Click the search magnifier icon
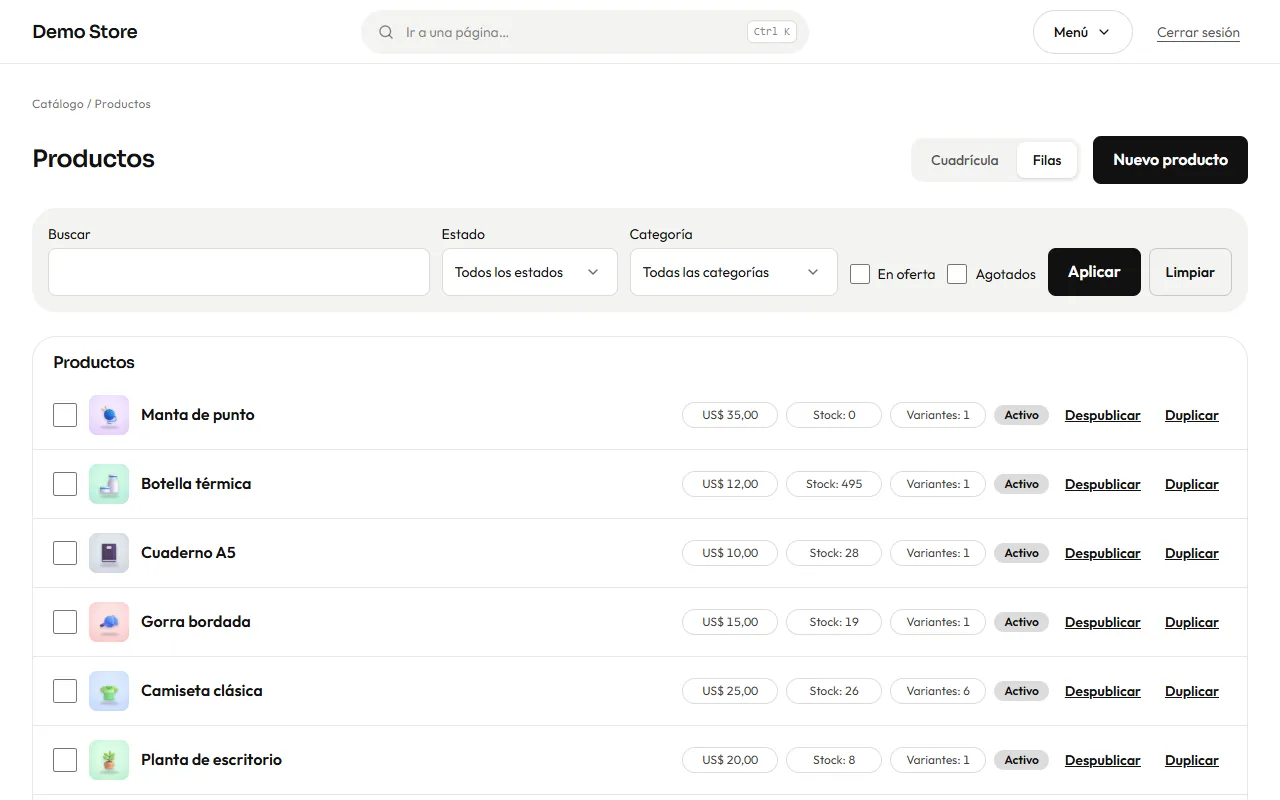Image resolution: width=1280 pixels, height=800 pixels. coord(386,32)
